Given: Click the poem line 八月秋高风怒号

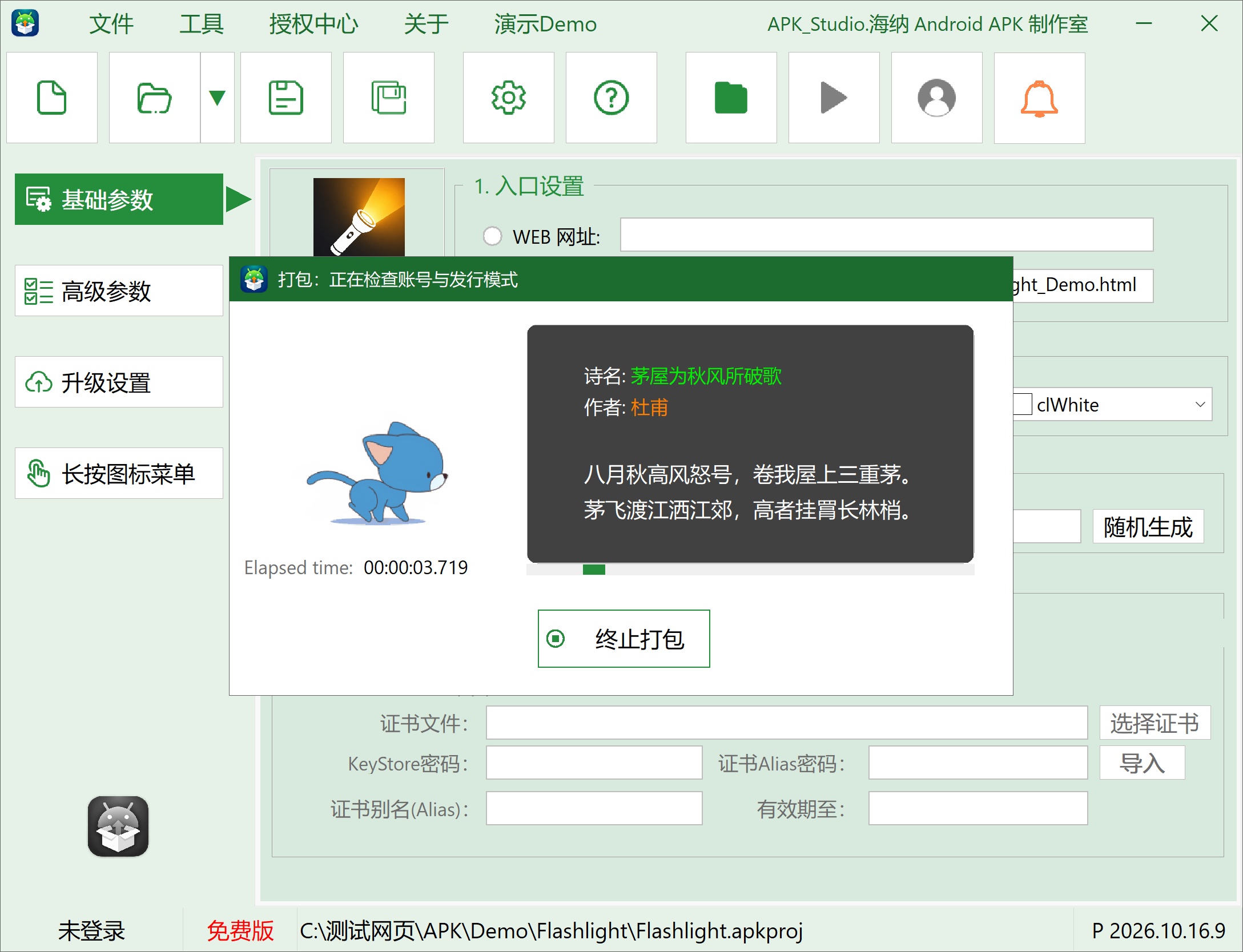Looking at the screenshot, I should [657, 475].
